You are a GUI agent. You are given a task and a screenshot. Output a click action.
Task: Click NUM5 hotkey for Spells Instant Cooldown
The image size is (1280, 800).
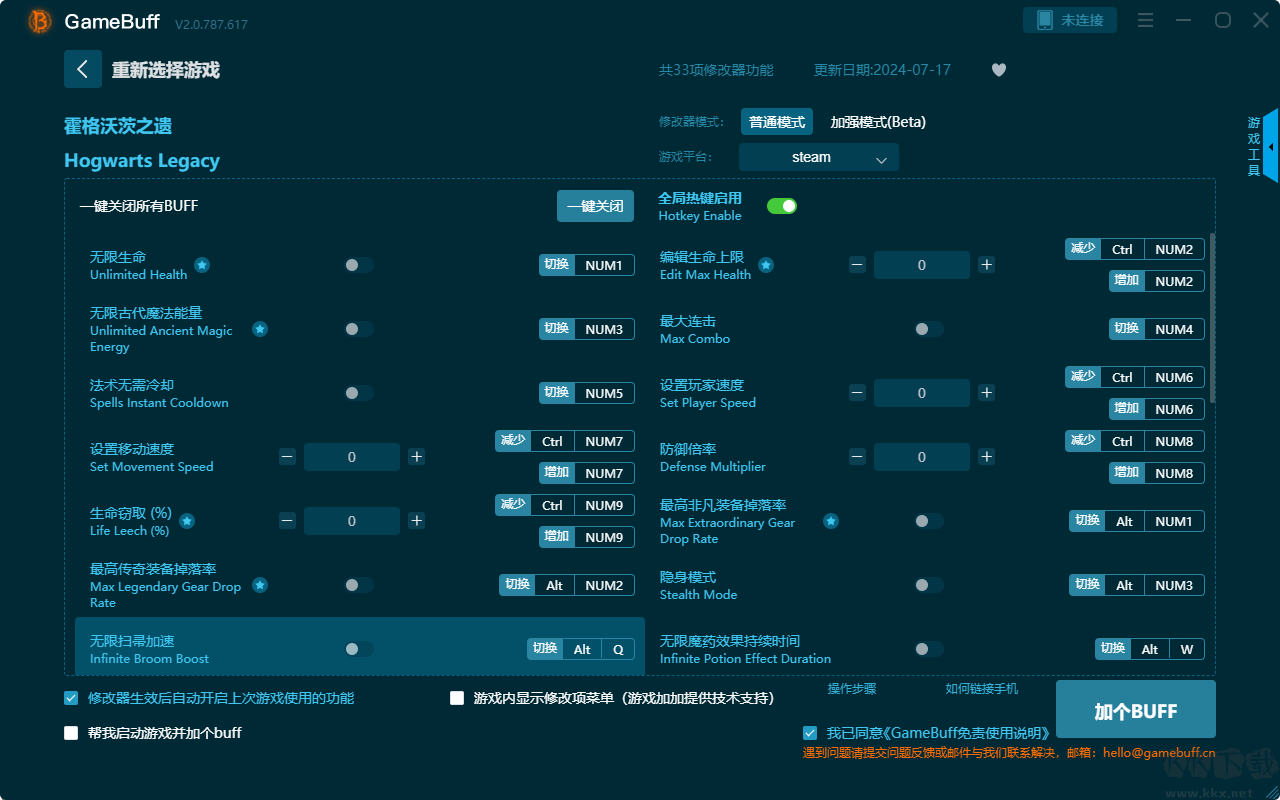(x=587, y=393)
